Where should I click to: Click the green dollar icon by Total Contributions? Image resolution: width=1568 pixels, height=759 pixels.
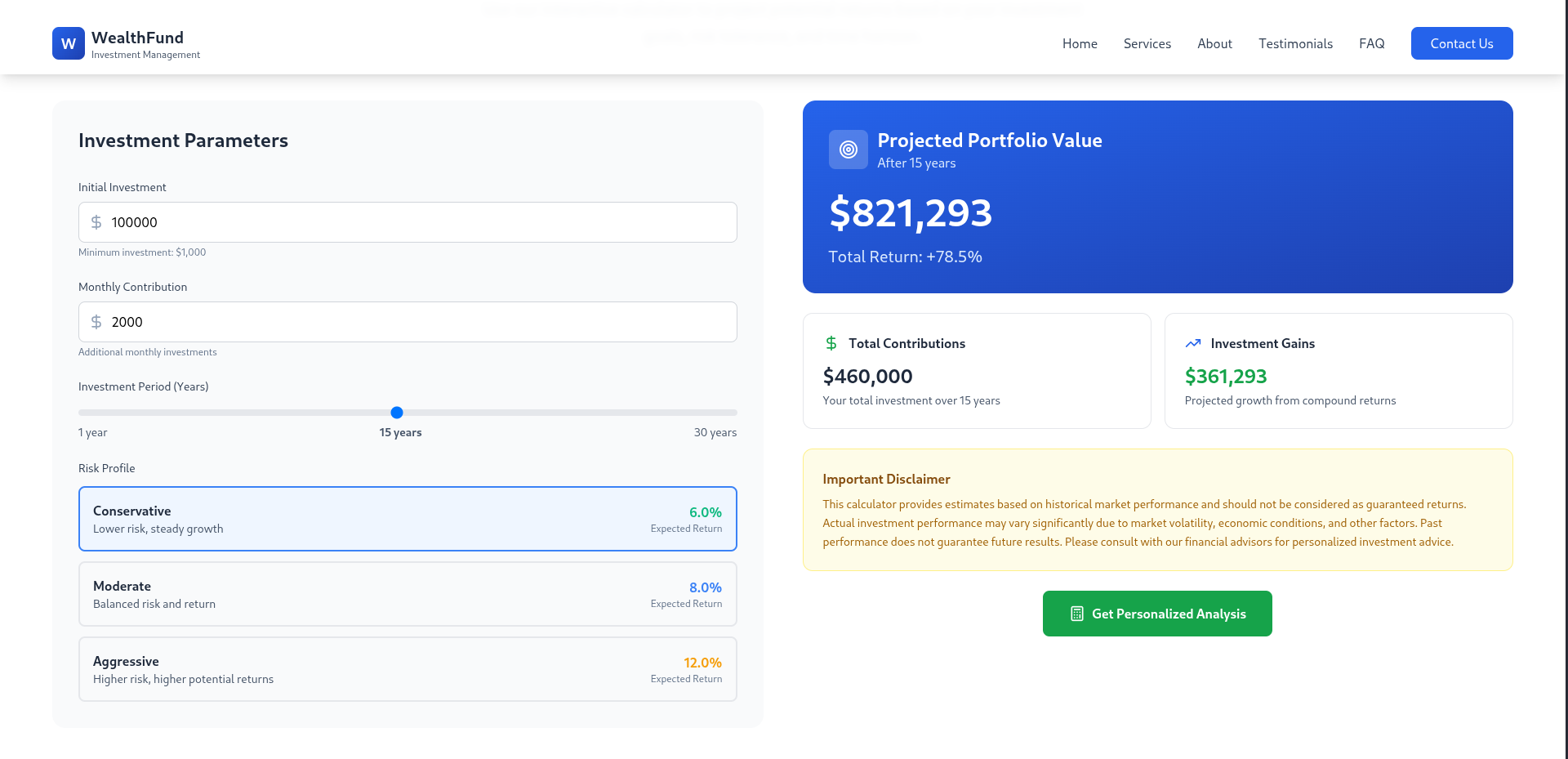[x=831, y=343]
